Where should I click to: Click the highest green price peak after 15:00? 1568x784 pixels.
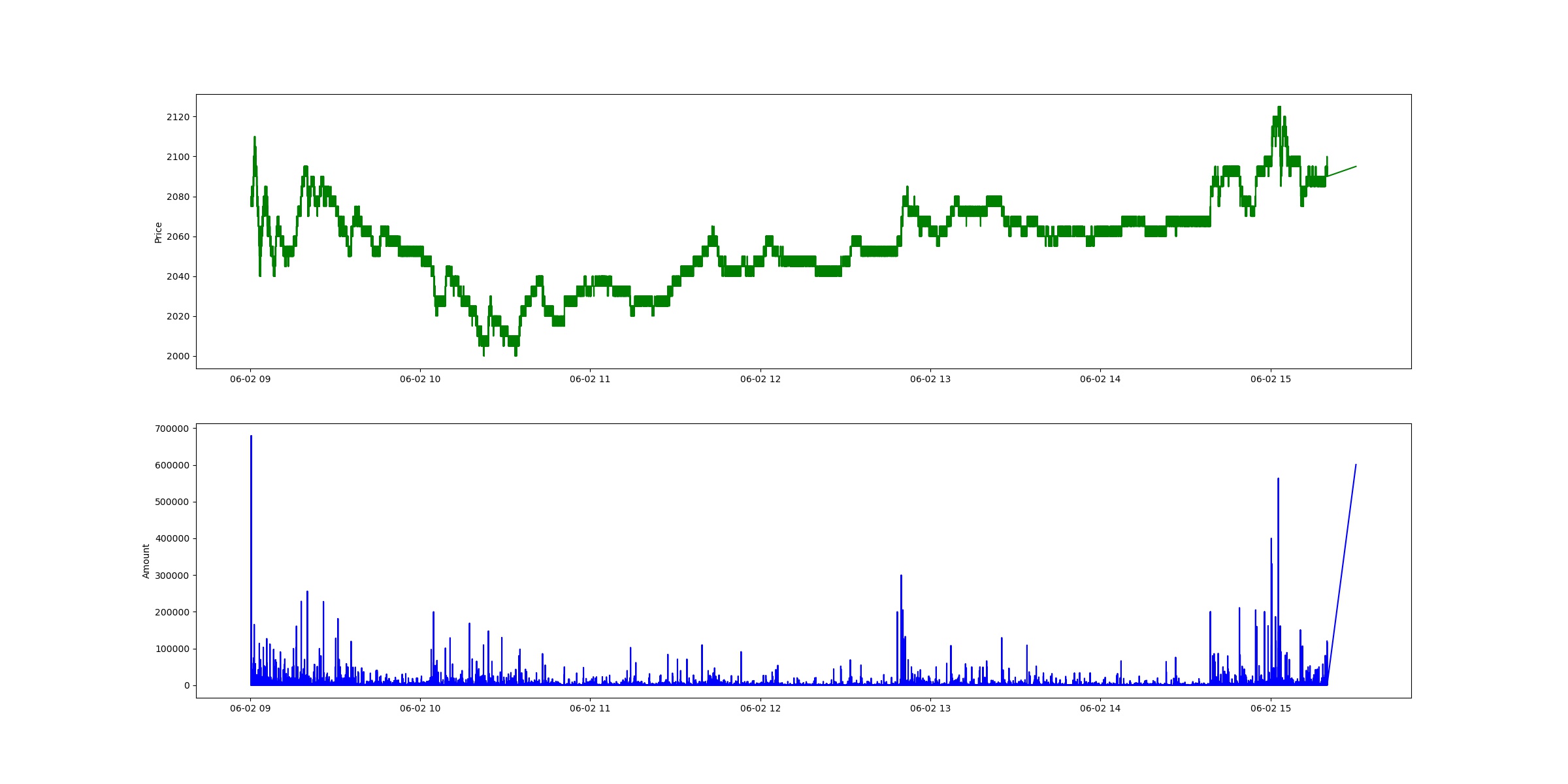tap(1279, 108)
